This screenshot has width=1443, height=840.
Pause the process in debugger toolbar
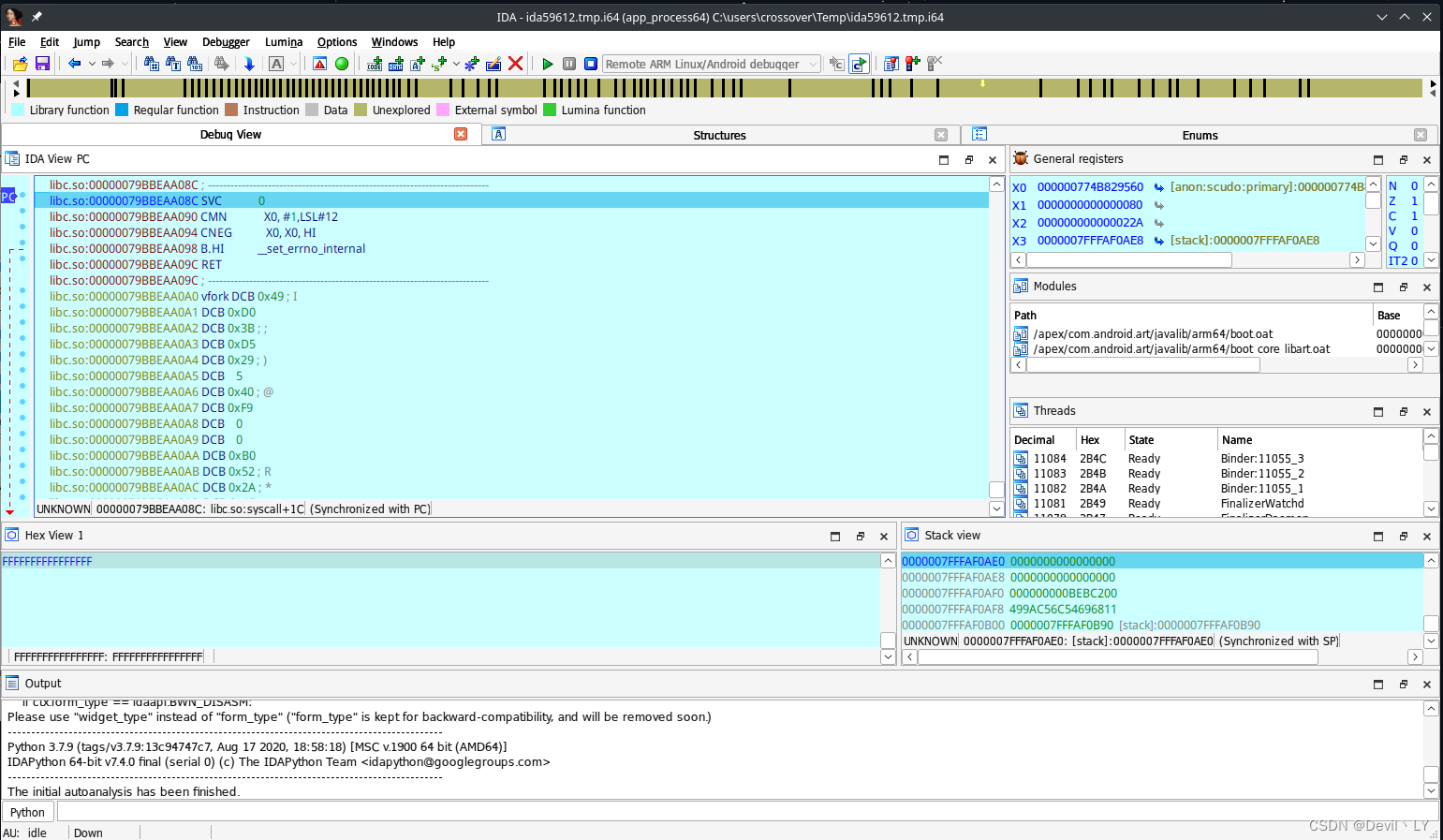[569, 64]
